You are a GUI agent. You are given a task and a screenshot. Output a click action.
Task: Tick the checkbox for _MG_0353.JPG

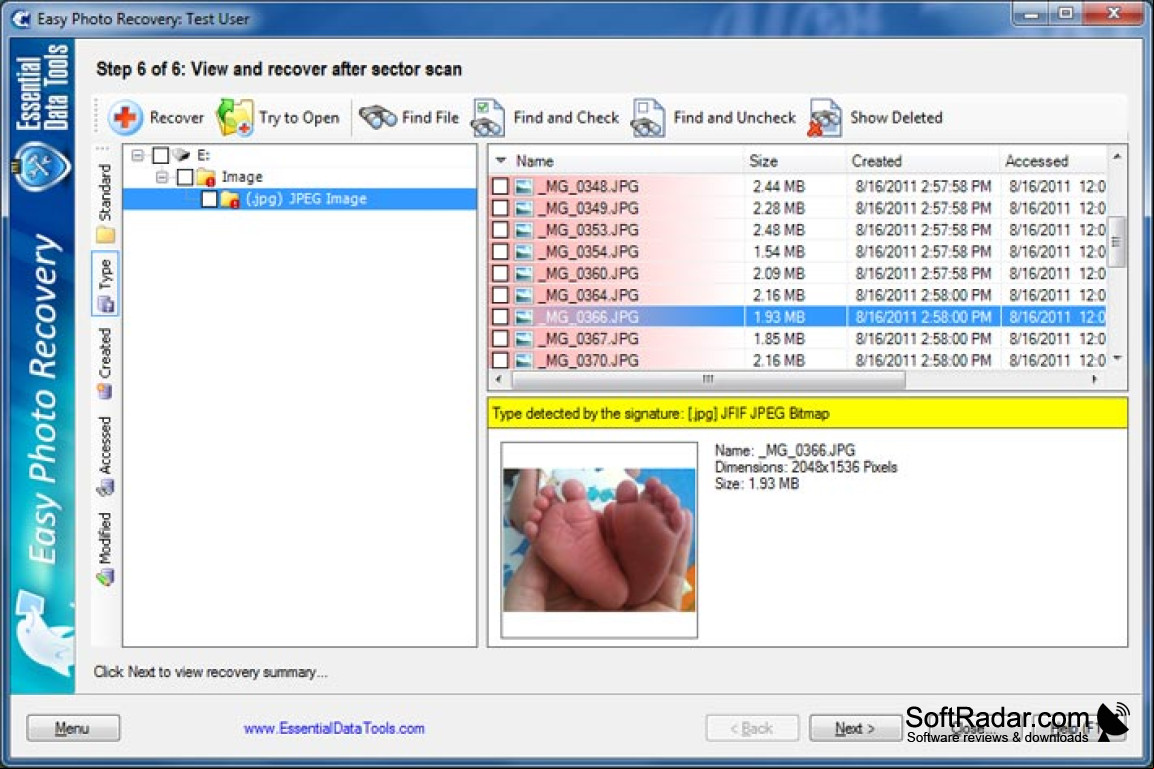click(x=500, y=230)
